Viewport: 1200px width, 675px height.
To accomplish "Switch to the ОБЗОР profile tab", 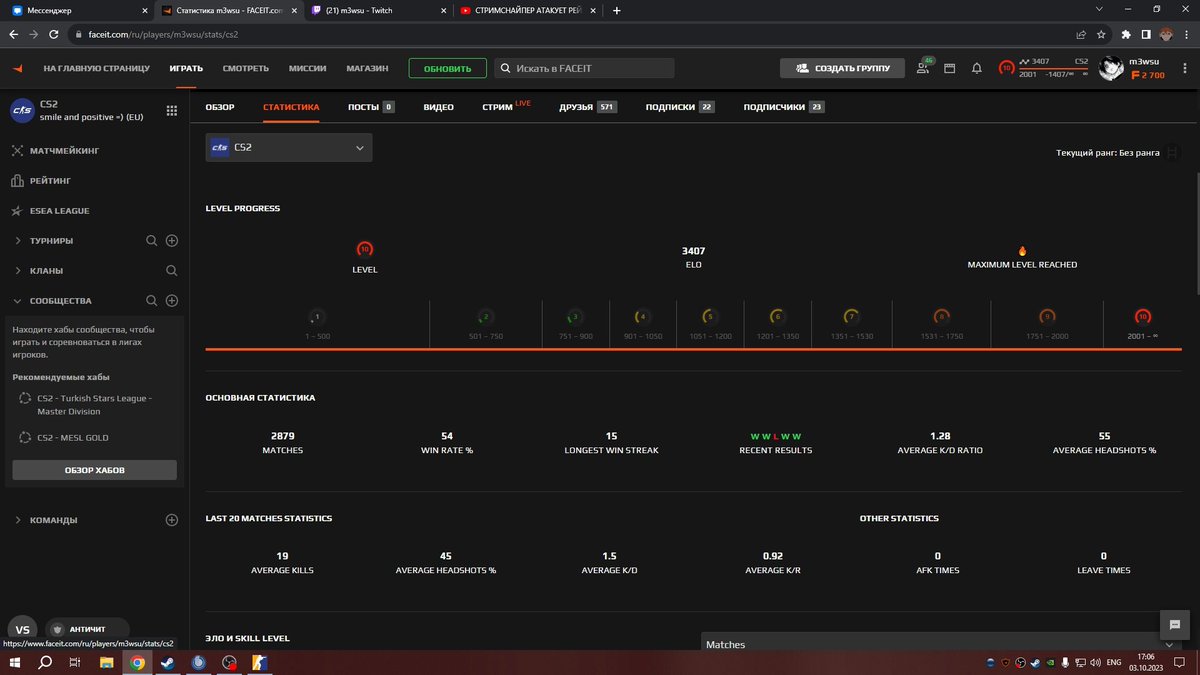I will click(220, 107).
